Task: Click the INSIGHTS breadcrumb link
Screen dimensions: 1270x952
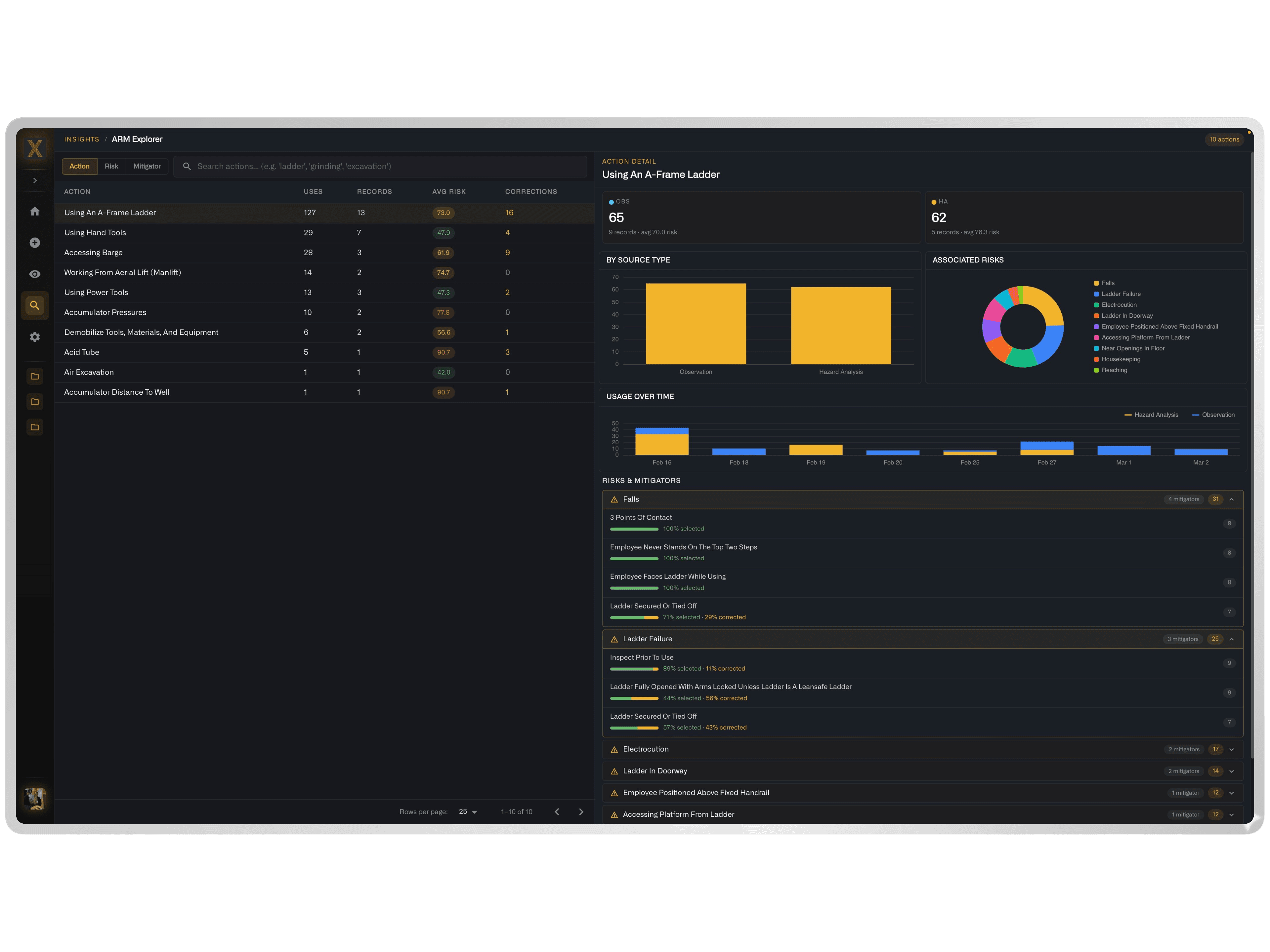Action: click(x=82, y=139)
